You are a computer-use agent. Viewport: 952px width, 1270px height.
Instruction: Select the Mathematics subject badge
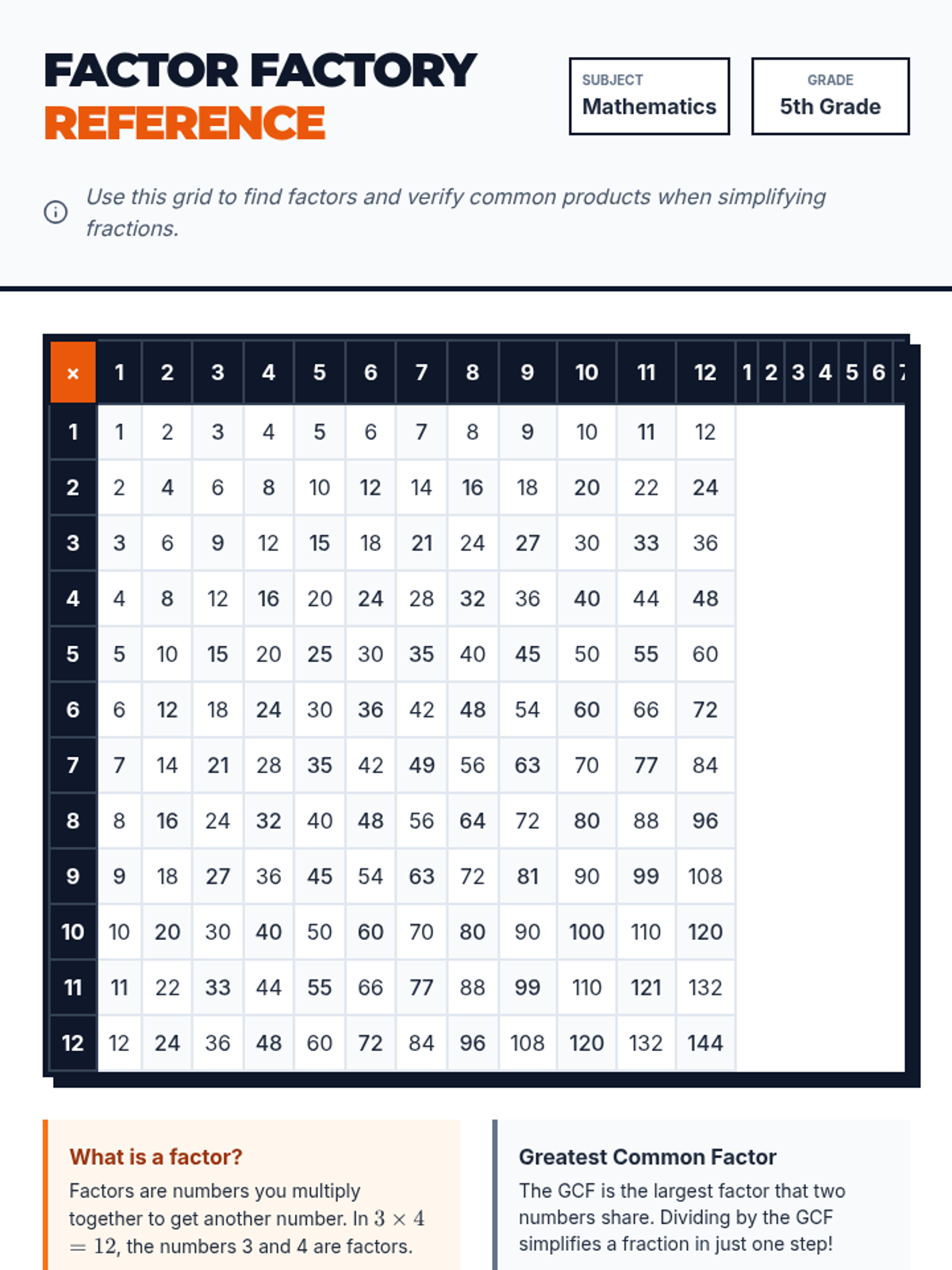649,96
